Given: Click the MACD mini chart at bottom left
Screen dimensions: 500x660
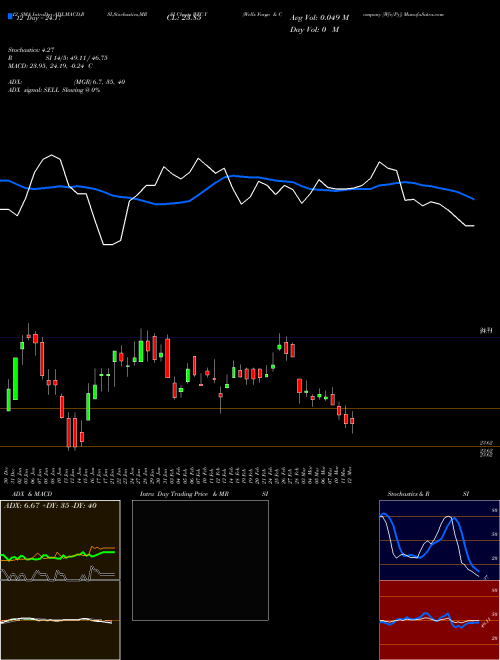Looking at the screenshot, I should (60, 620).
